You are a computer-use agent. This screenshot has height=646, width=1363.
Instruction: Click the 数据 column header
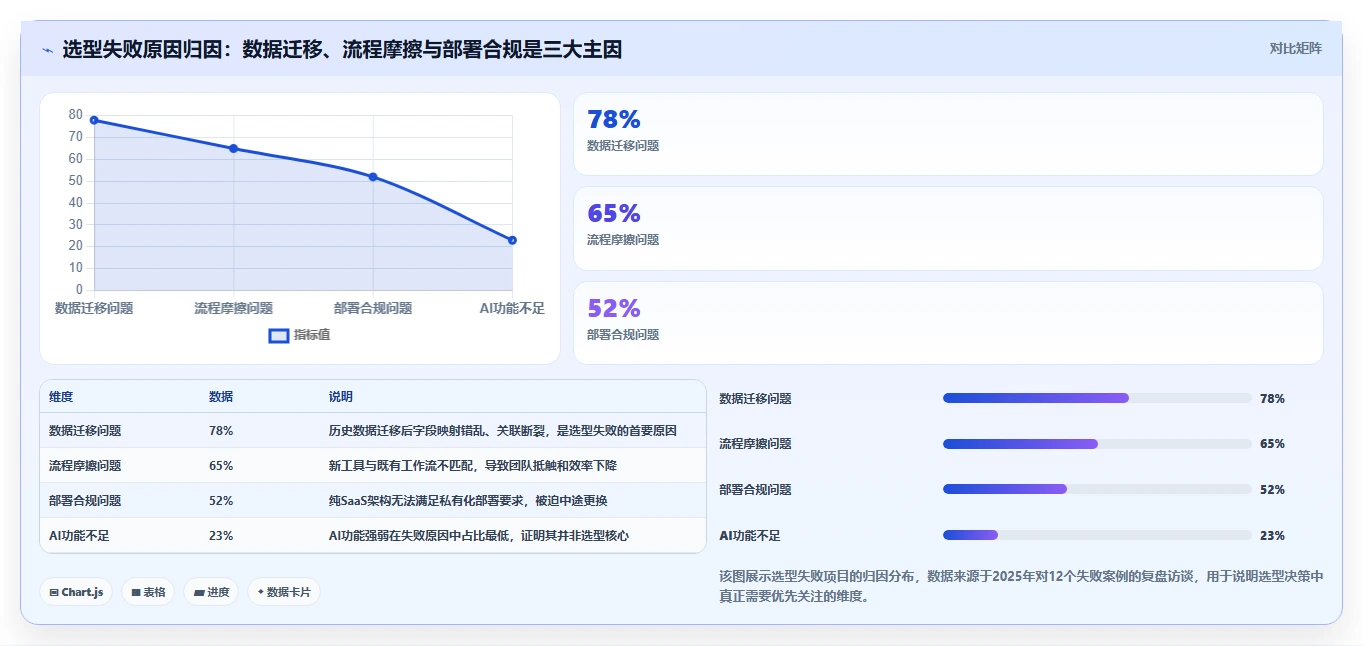click(221, 397)
